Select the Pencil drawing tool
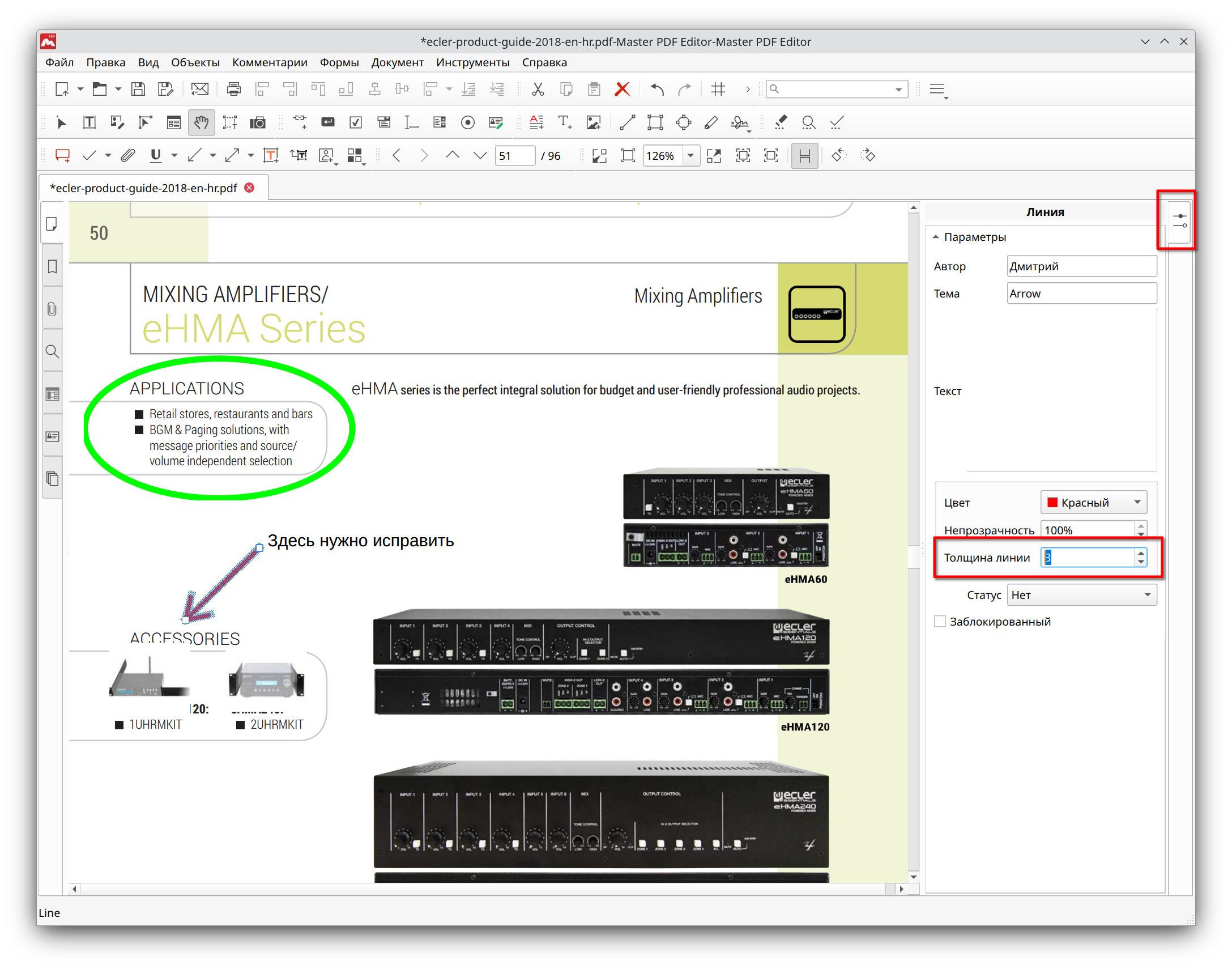This screenshot has height=969, width=1232. pyautogui.click(x=711, y=122)
